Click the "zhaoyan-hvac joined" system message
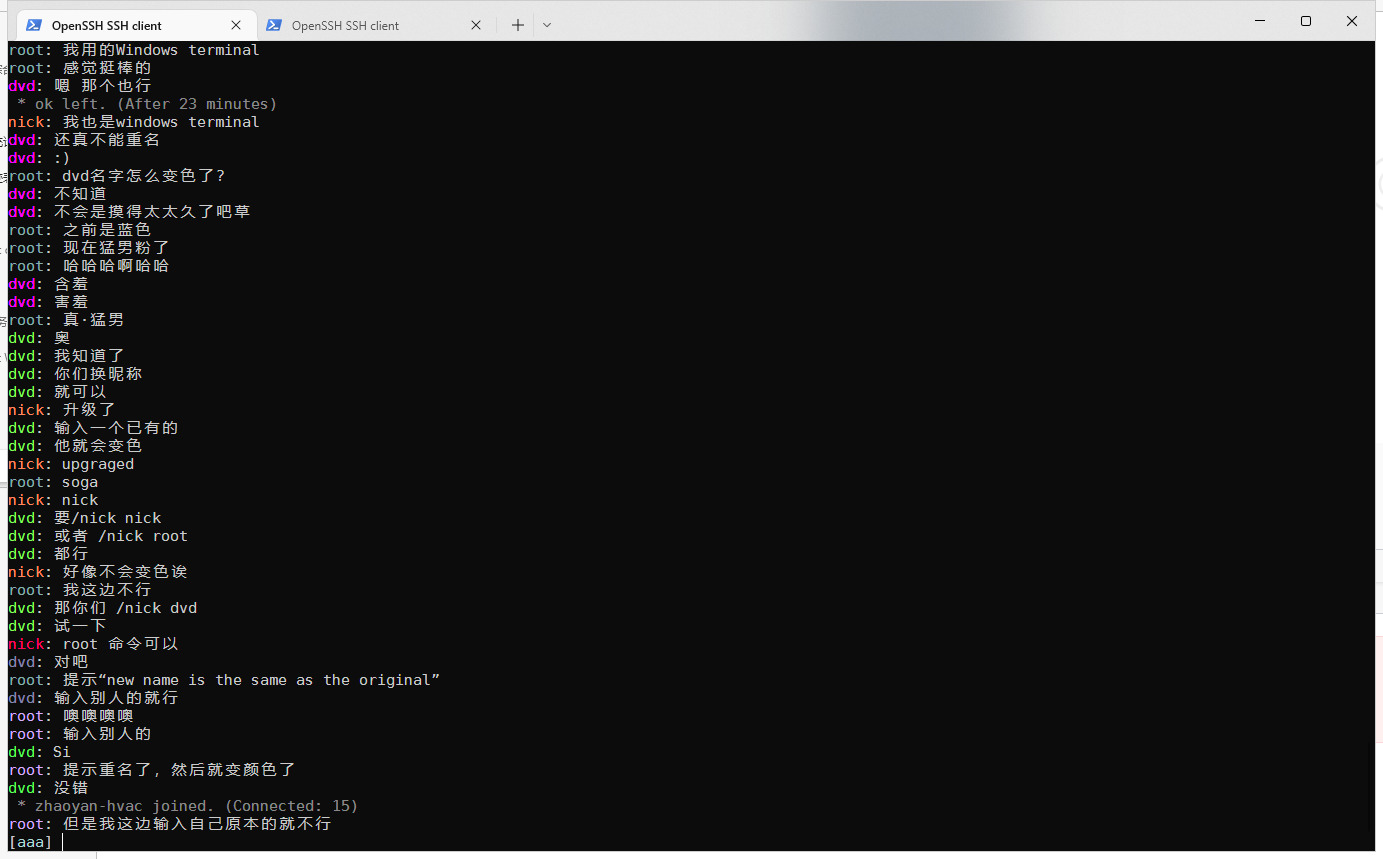This screenshot has width=1383, height=859. coord(186,806)
